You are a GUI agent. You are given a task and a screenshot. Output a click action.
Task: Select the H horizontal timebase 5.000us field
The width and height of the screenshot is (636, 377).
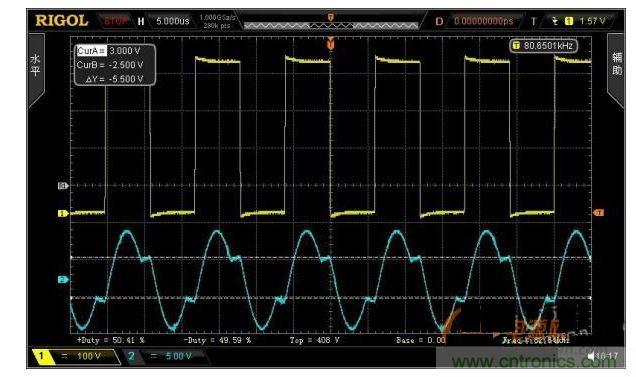164,21
